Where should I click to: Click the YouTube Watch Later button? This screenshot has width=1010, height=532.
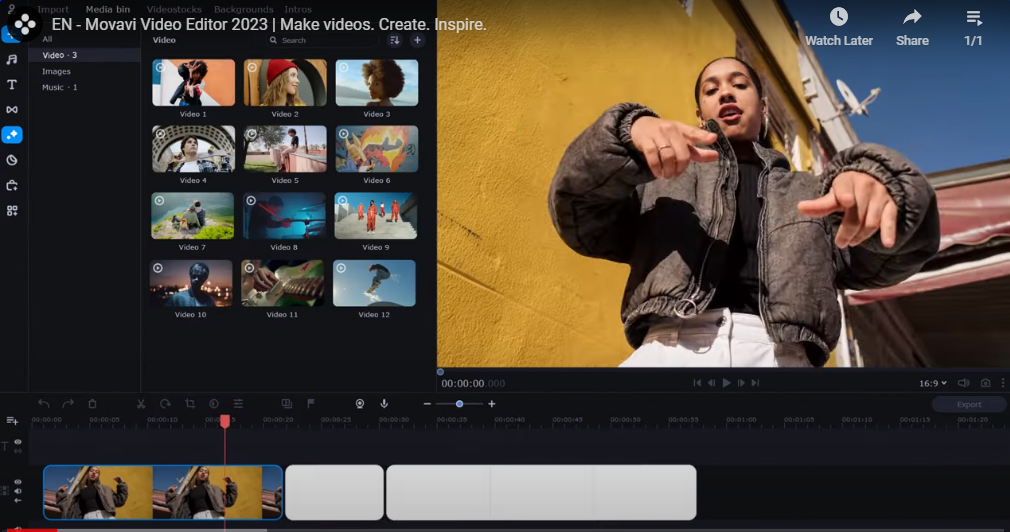[x=839, y=28]
